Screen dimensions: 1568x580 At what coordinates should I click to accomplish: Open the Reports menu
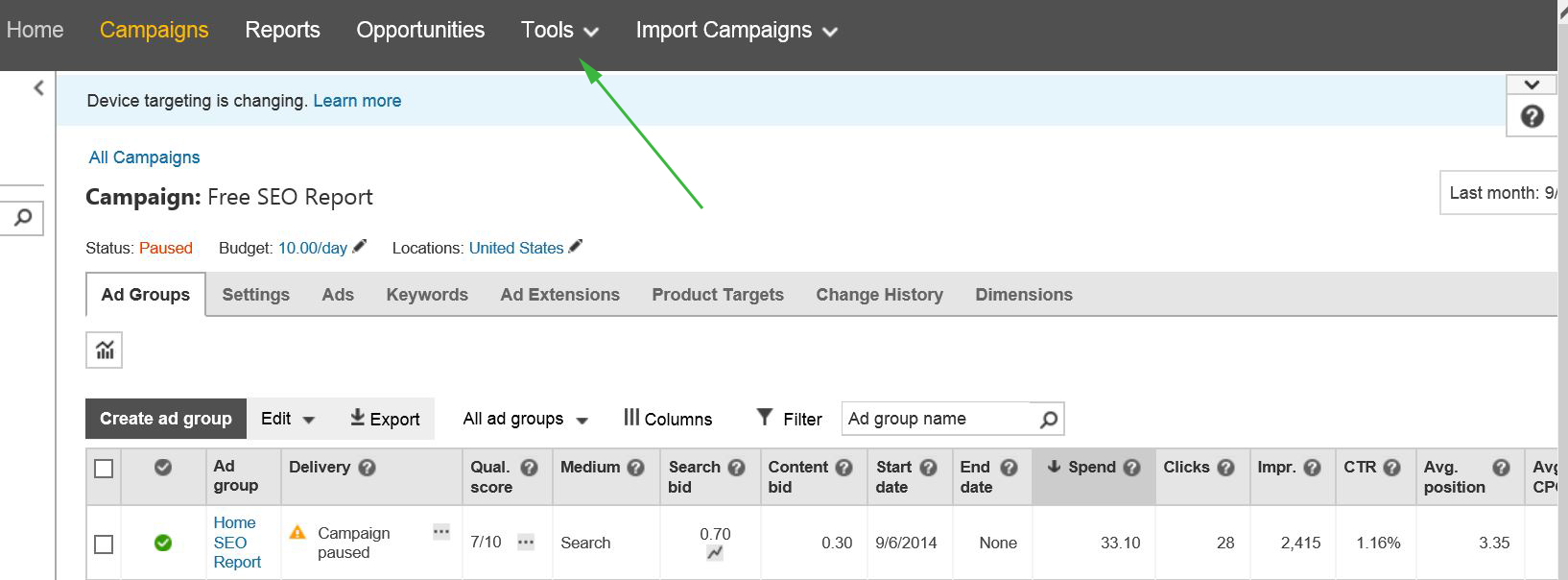pyautogui.click(x=282, y=31)
